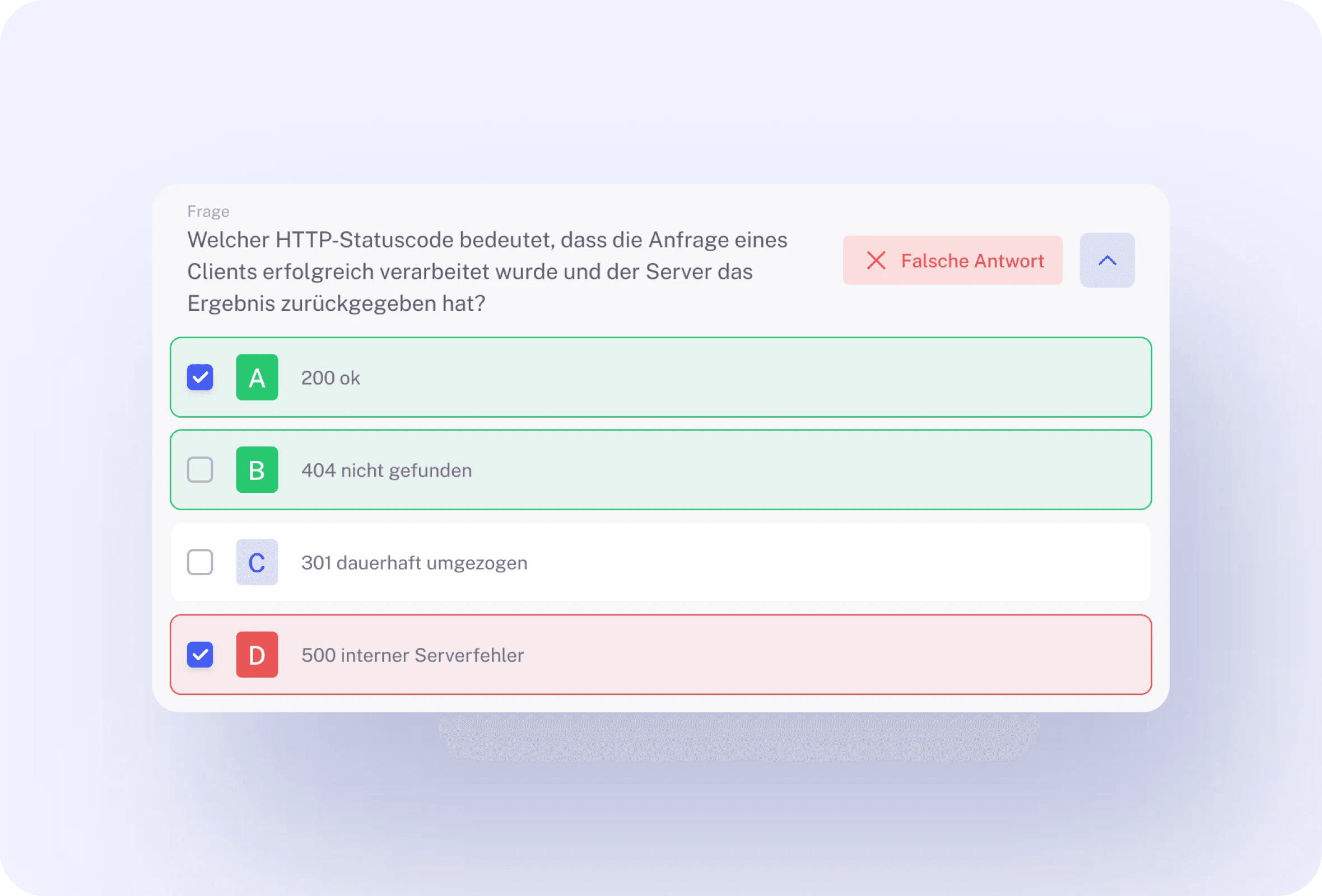Uncheck the 500 interner Serverfehler checkbox
The height and width of the screenshot is (896, 1322).
click(x=199, y=655)
